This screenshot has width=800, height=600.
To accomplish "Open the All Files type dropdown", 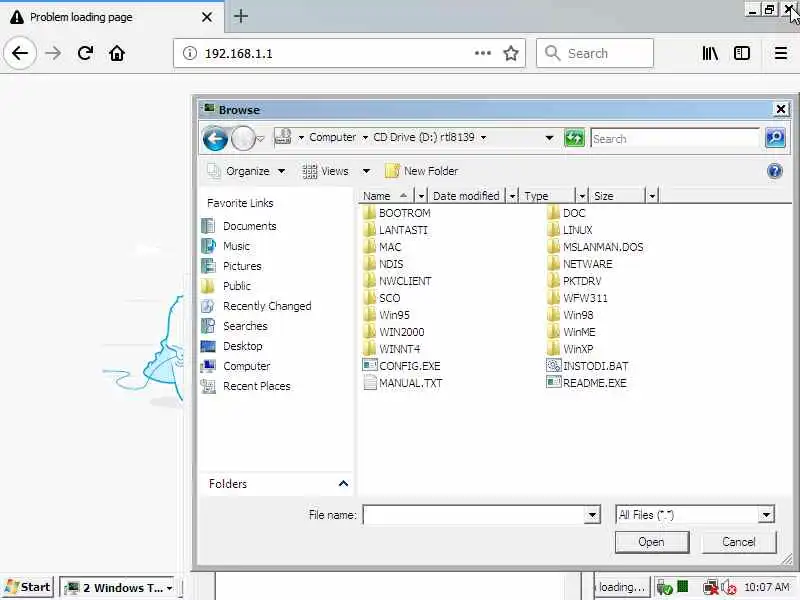I will [x=766, y=515].
